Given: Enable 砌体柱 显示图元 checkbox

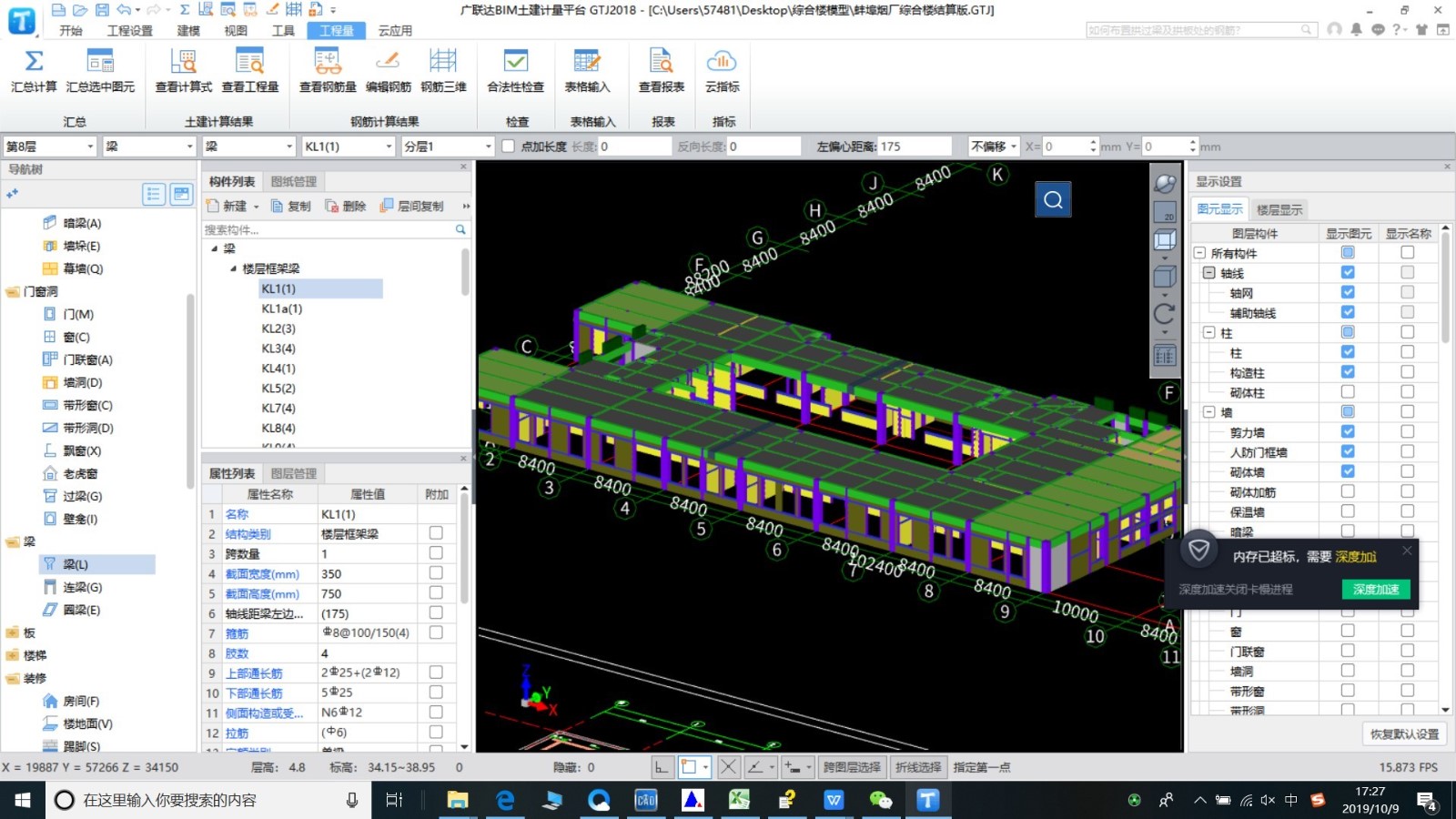Looking at the screenshot, I should (1348, 391).
